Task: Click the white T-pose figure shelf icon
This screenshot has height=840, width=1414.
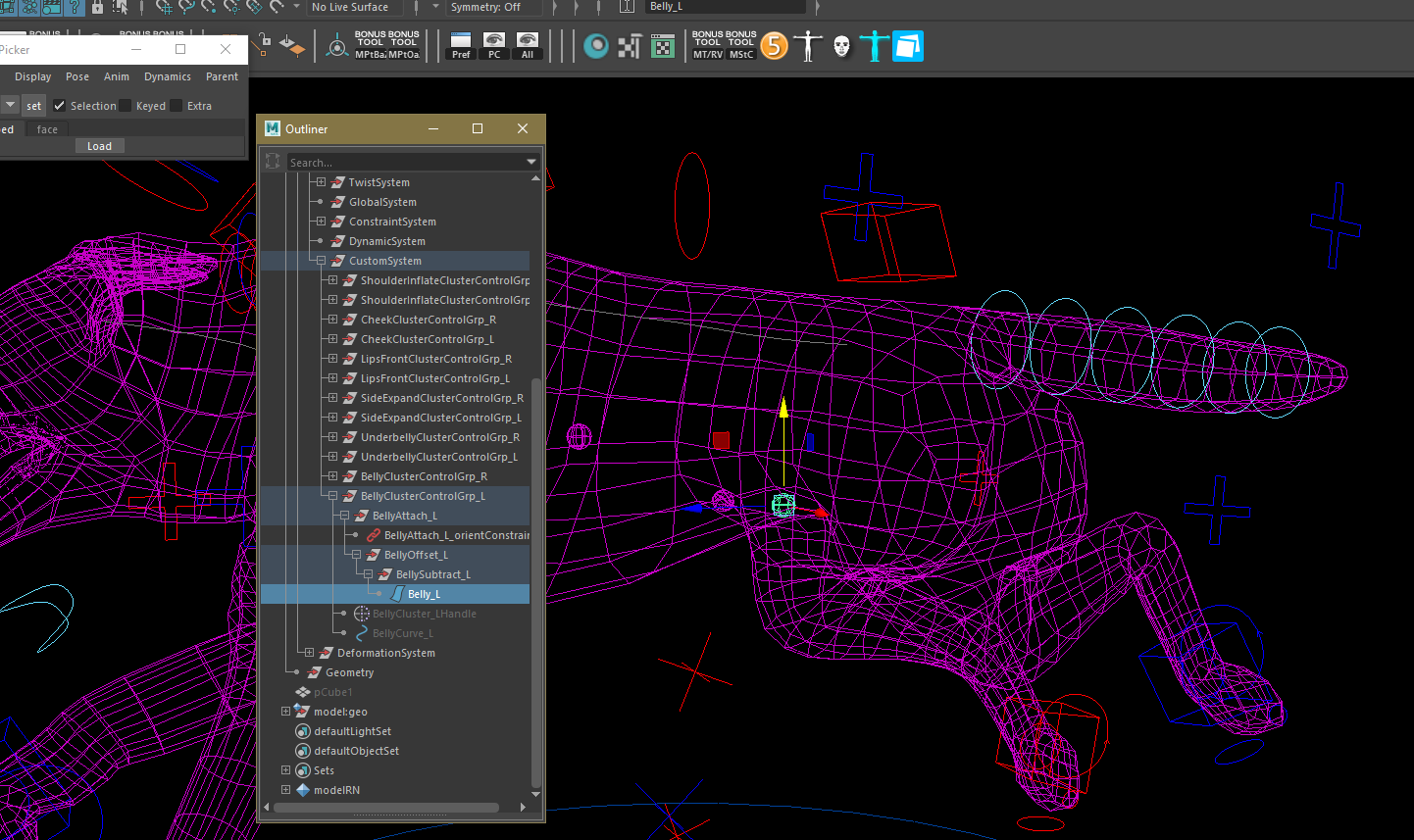Action: (808, 46)
